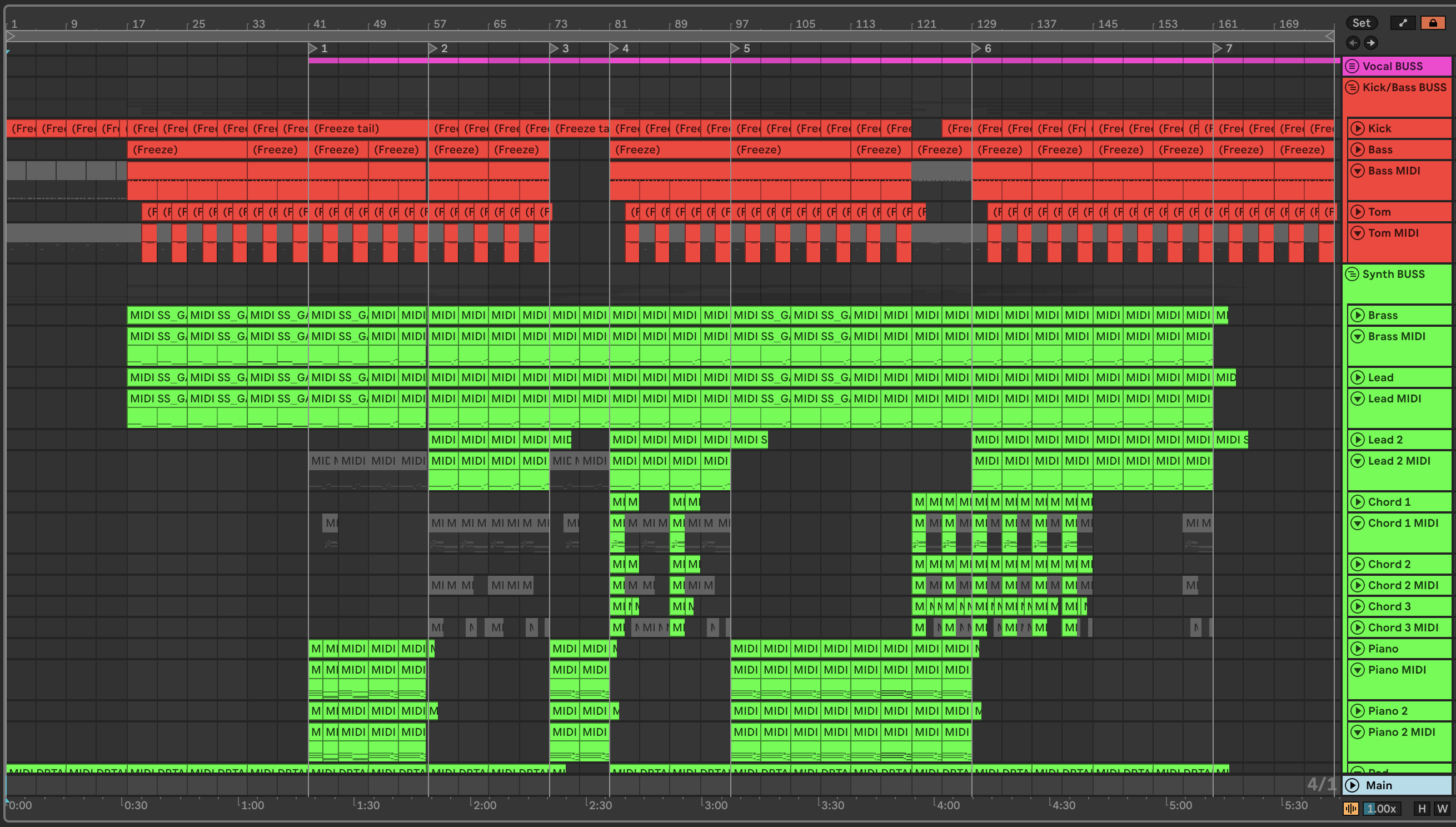Unfold the Kick track
Viewport: 1456px width, 827px height.
point(1357,128)
